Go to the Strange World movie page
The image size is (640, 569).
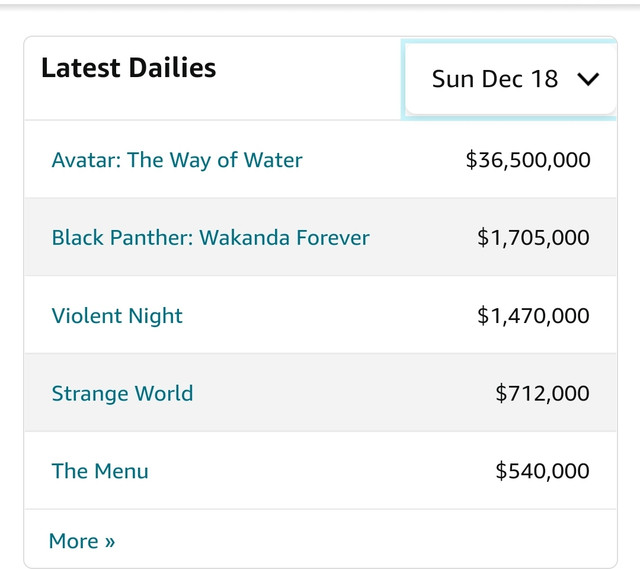122,394
